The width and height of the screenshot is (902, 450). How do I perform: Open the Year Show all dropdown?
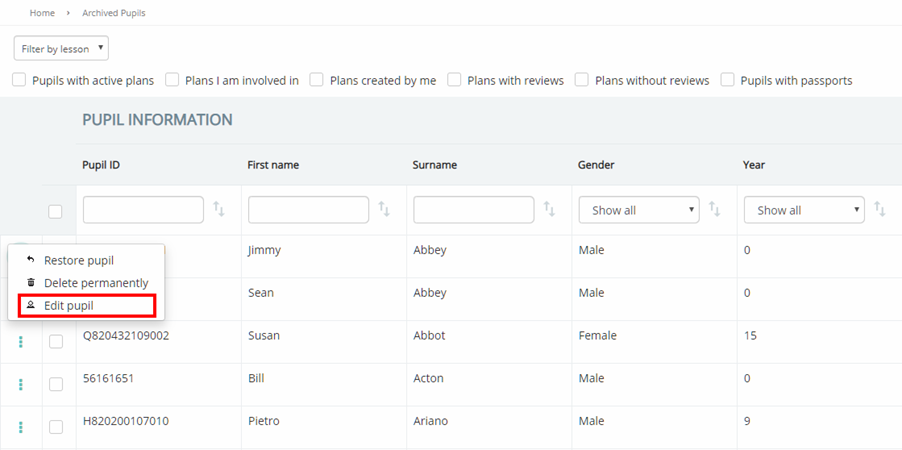tap(803, 210)
